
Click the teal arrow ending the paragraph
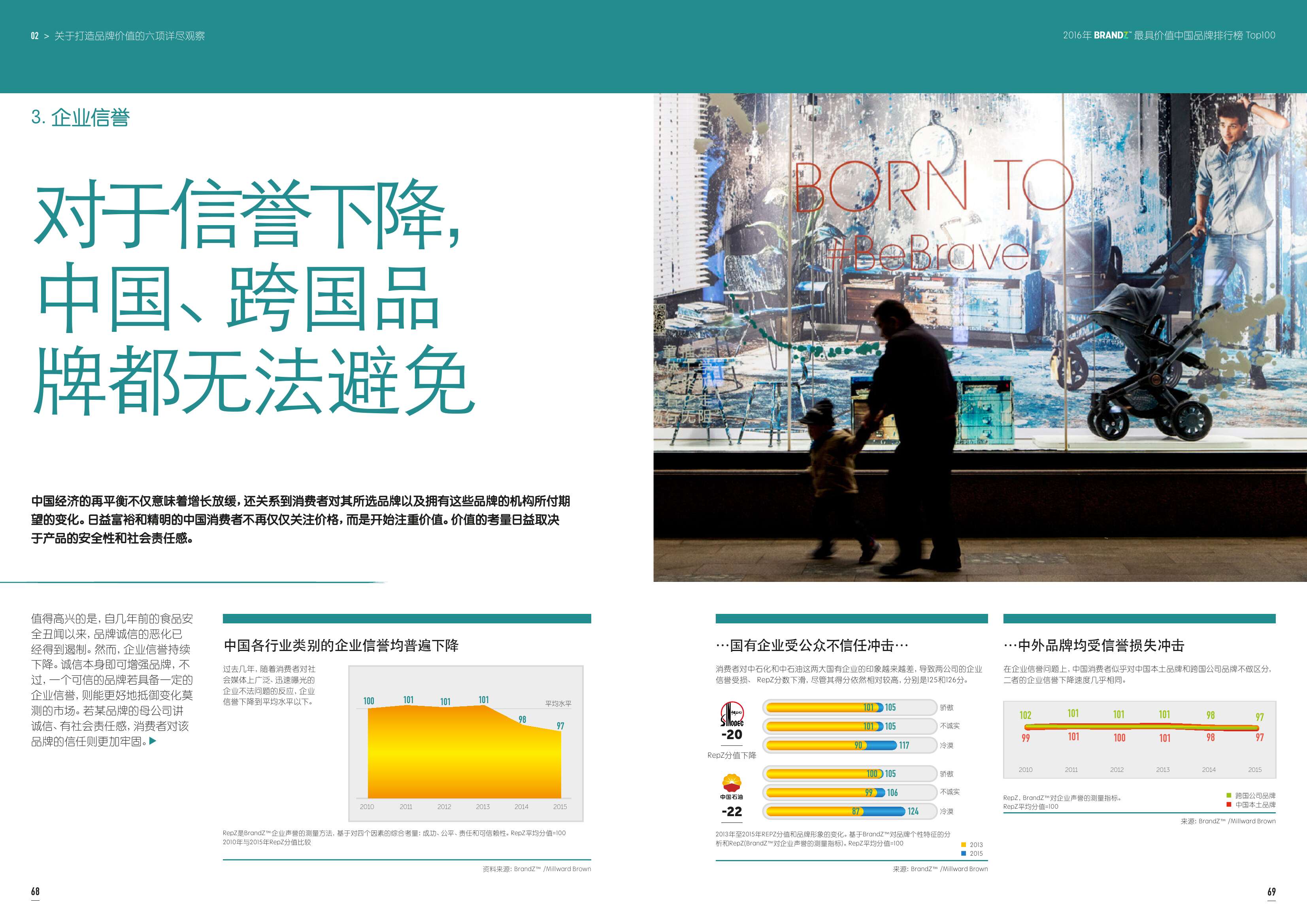[x=153, y=741]
